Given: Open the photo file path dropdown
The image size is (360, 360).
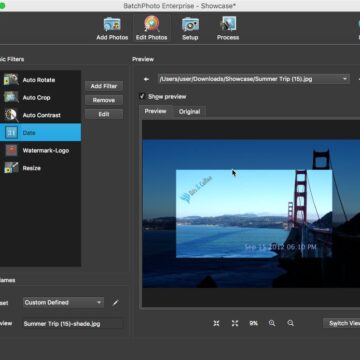Looking at the screenshot, I should pyautogui.click(x=254, y=79).
